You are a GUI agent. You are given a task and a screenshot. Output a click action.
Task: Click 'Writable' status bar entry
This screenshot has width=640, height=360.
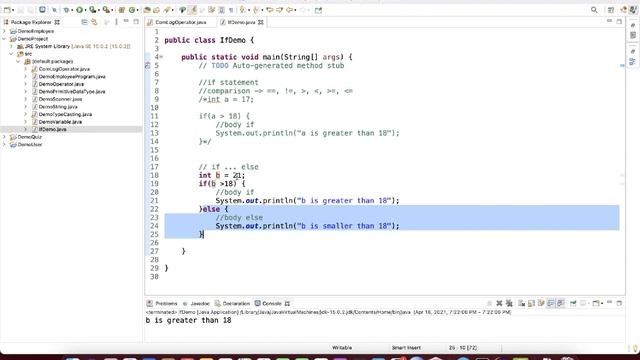342,348
